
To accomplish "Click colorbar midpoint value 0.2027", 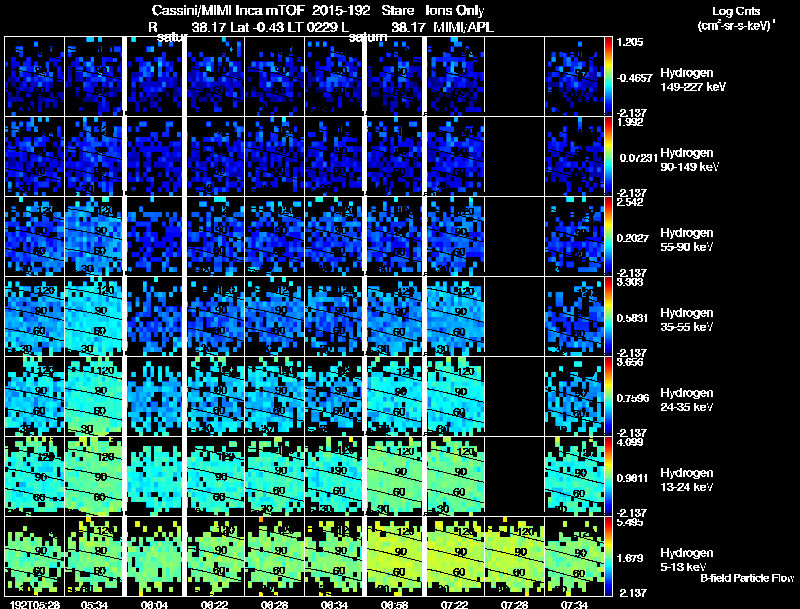I will [x=633, y=238].
